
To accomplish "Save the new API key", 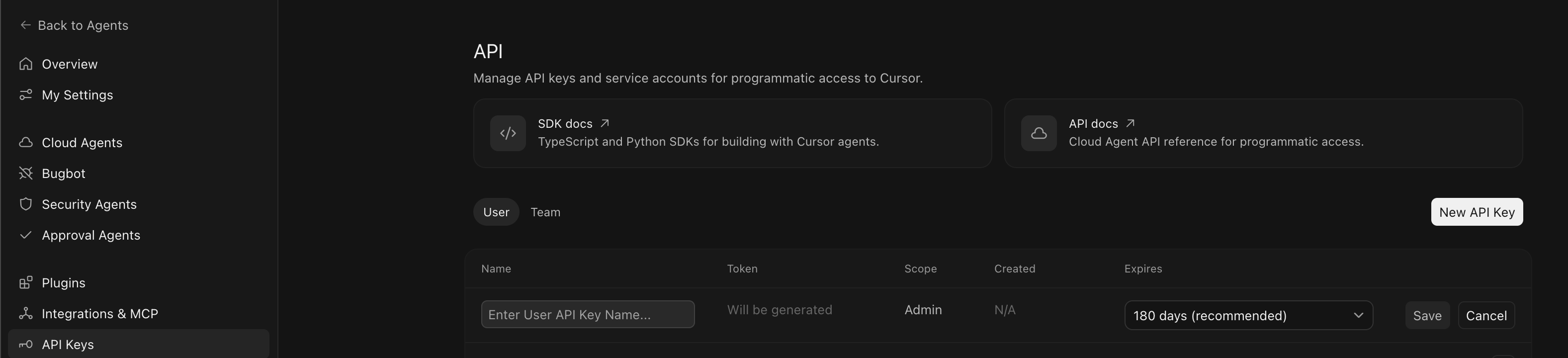I will point(1427,315).
